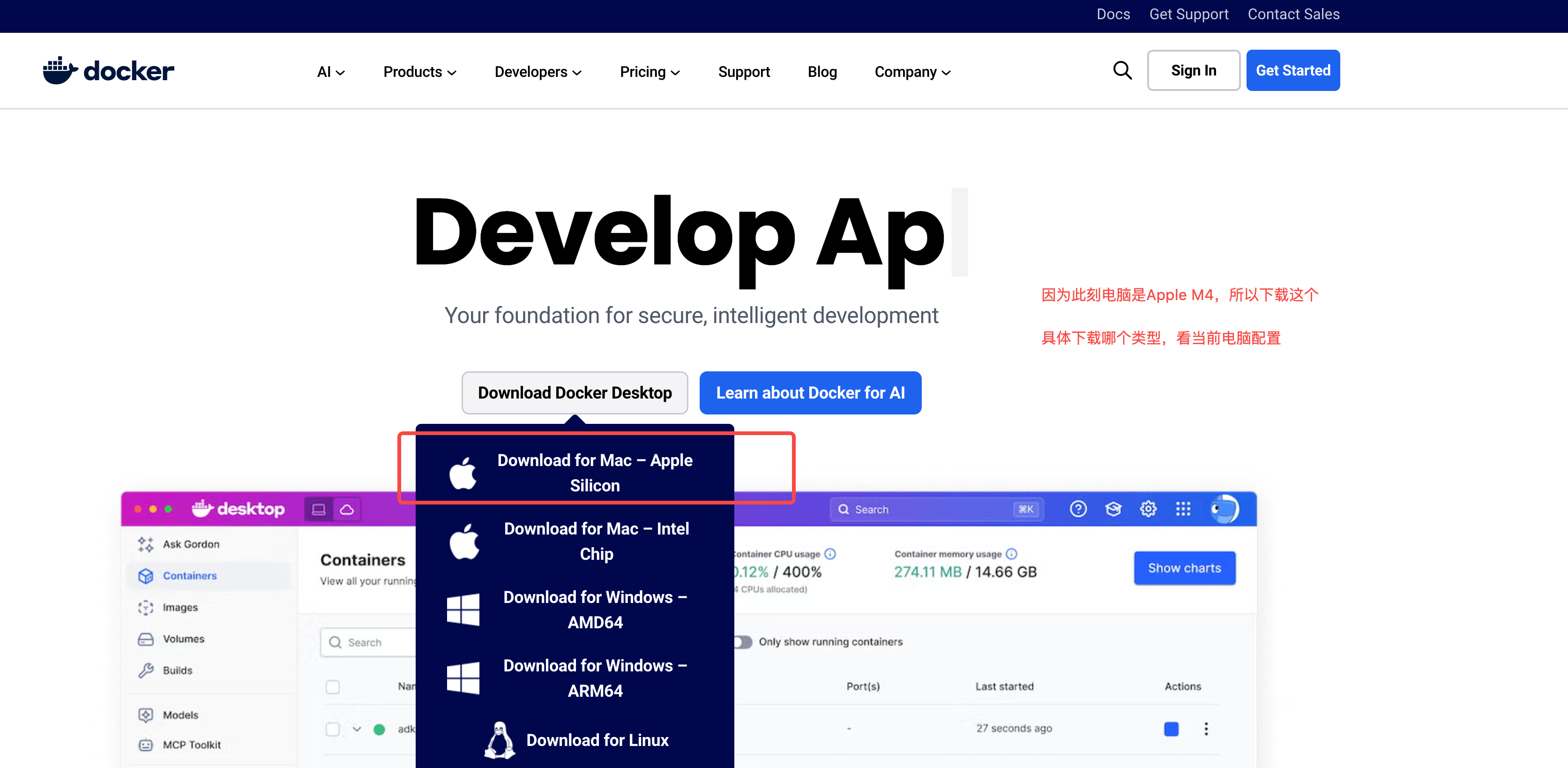1568x768 pixels.
Task: Open the apps grid icon
Action: (1183, 509)
